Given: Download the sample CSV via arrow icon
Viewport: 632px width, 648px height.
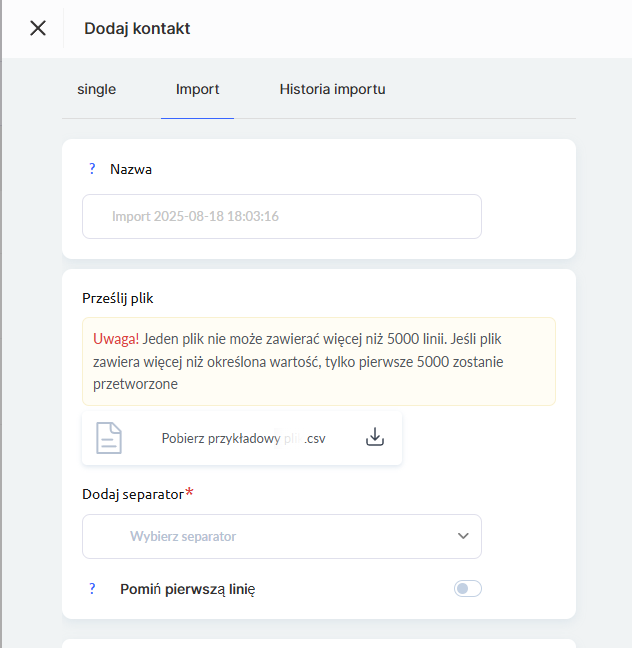Looking at the screenshot, I should (375, 438).
